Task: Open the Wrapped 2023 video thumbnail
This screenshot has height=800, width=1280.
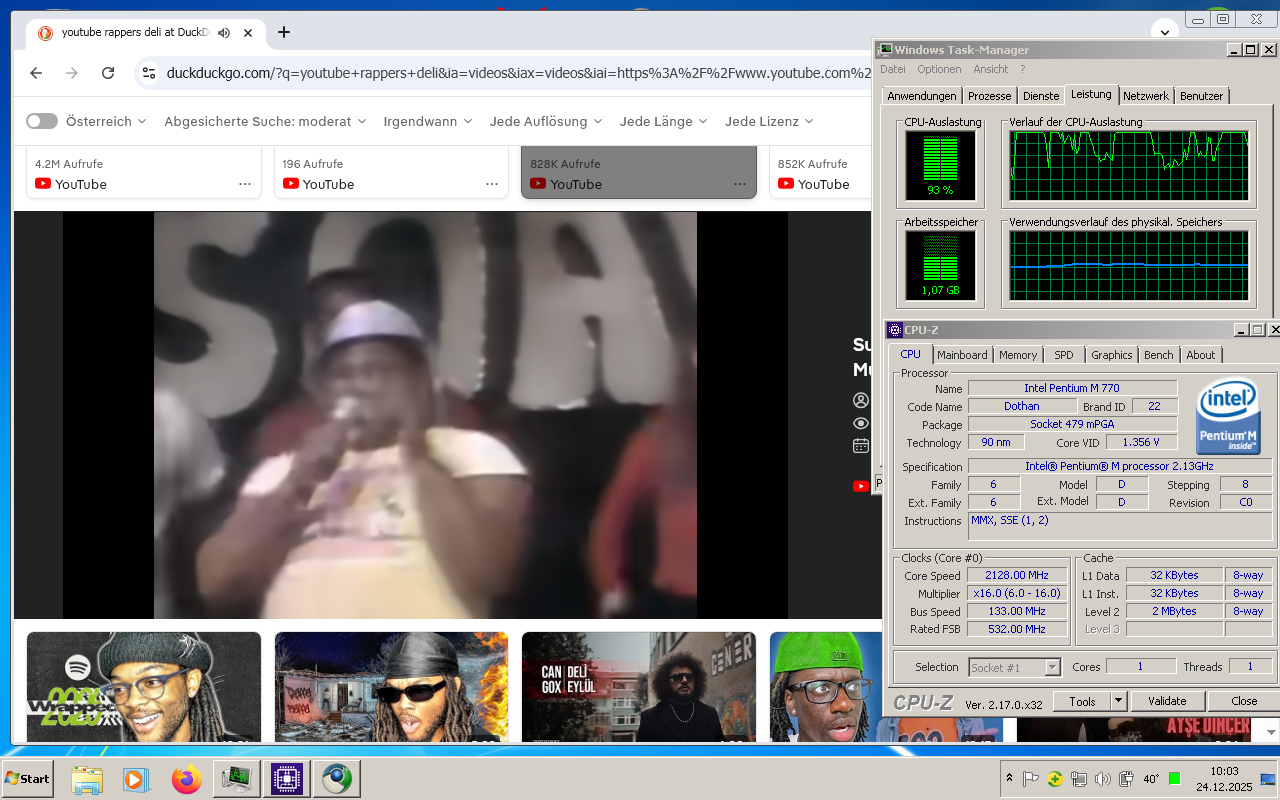Action: click(144, 687)
